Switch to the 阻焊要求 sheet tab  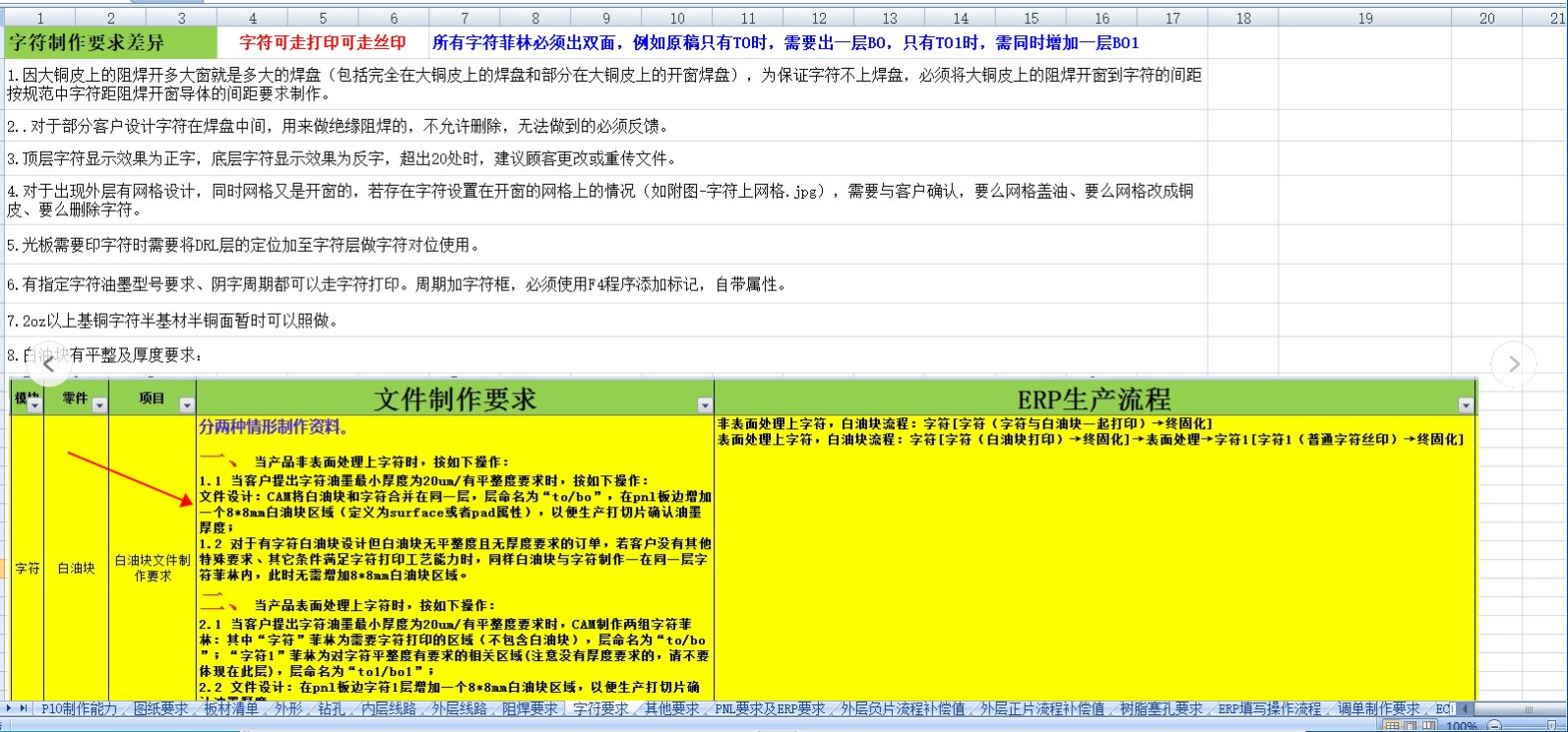(531, 708)
